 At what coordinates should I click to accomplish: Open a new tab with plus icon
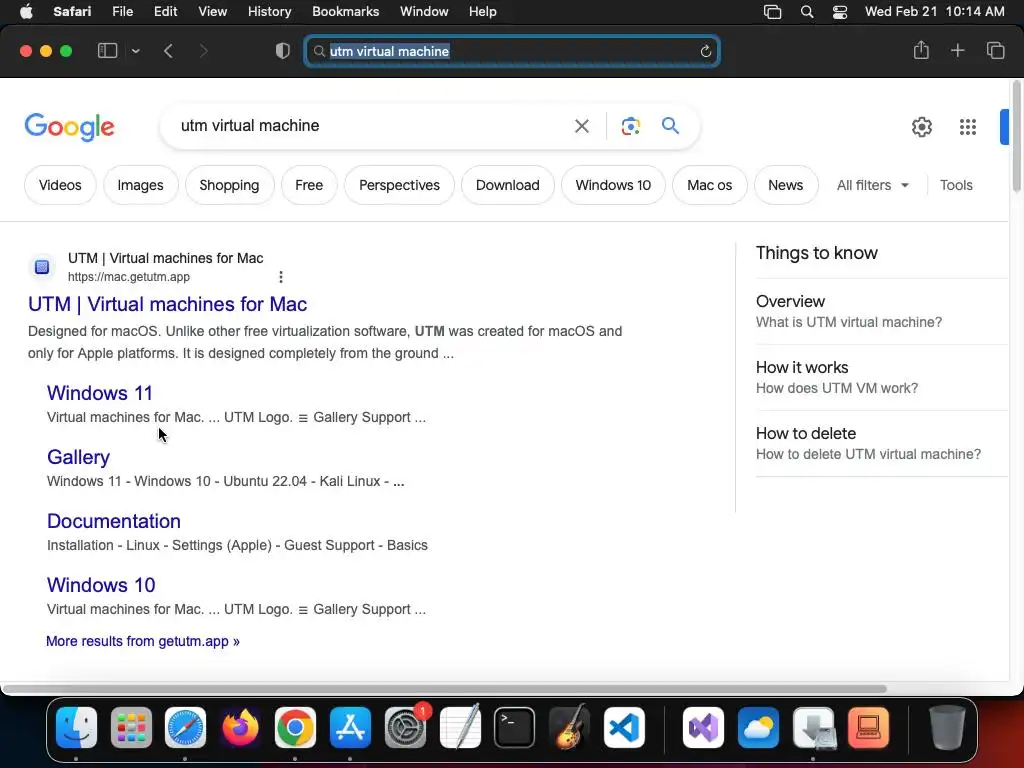point(957,50)
